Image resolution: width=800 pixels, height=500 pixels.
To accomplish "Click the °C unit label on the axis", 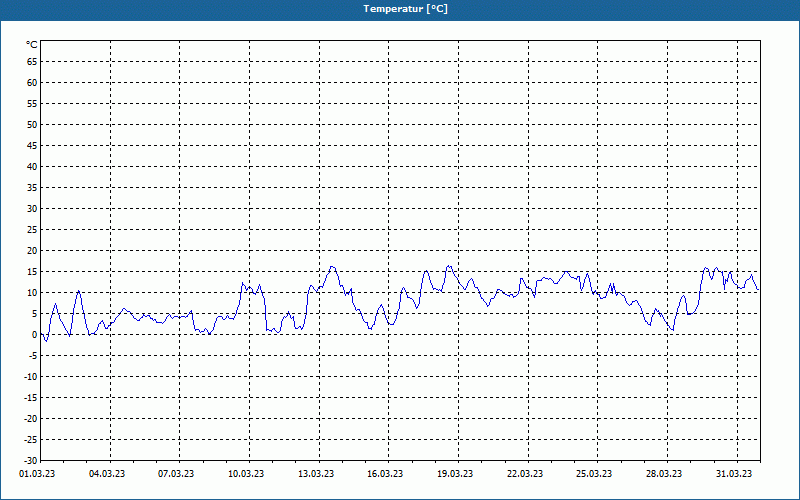I will click(32, 45).
